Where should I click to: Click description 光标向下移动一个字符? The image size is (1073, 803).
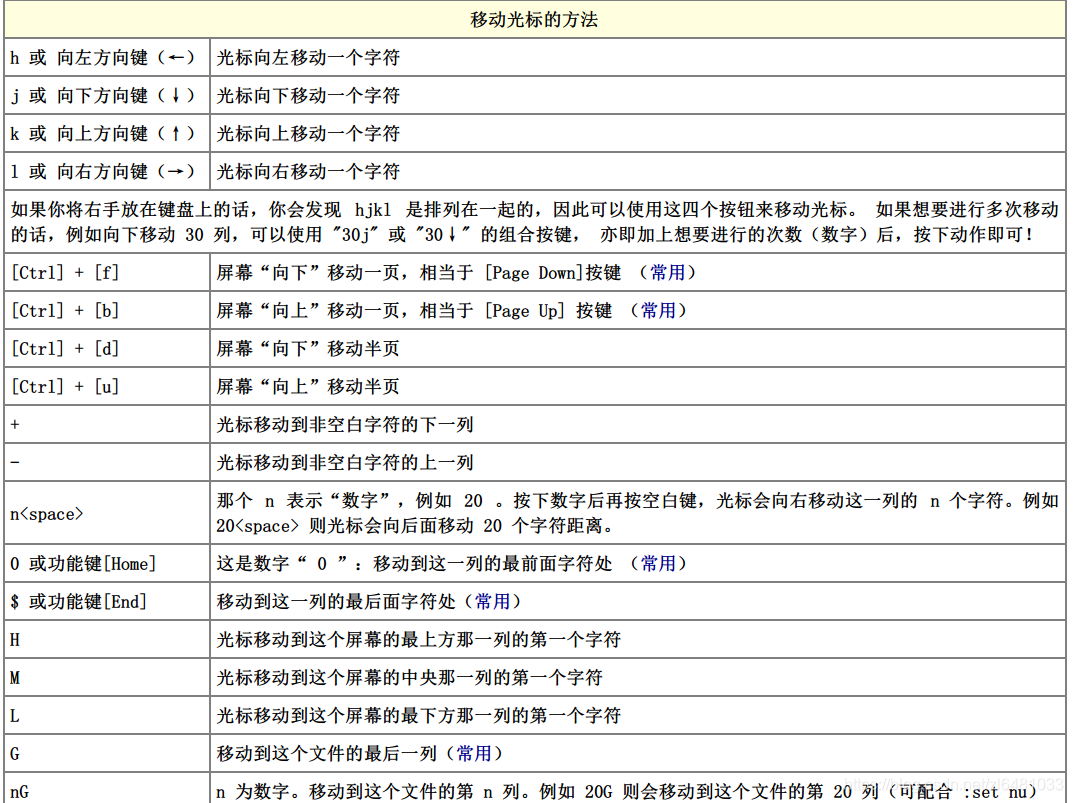click(x=308, y=96)
